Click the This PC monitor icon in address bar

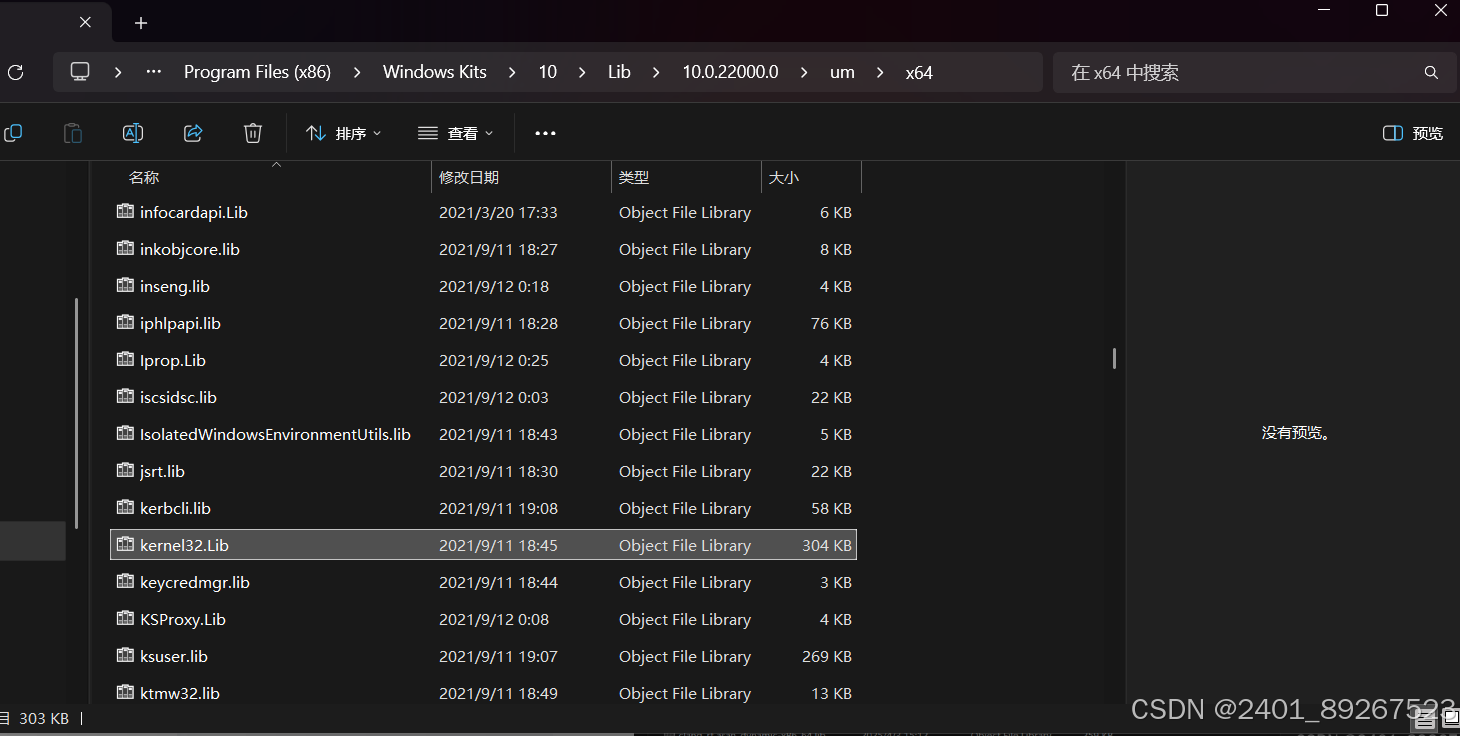coord(80,72)
